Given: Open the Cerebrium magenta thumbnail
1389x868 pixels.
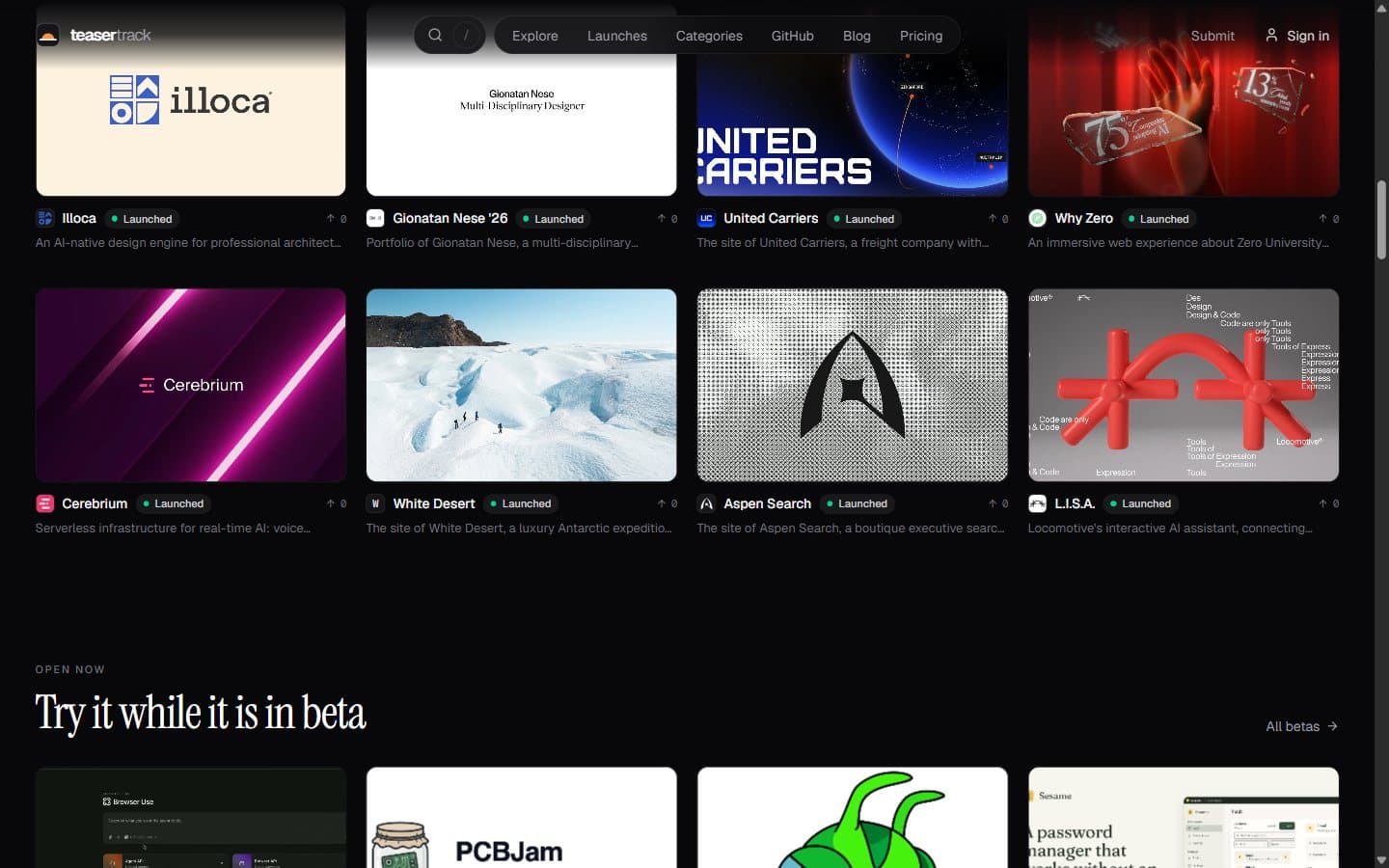Looking at the screenshot, I should [x=191, y=385].
